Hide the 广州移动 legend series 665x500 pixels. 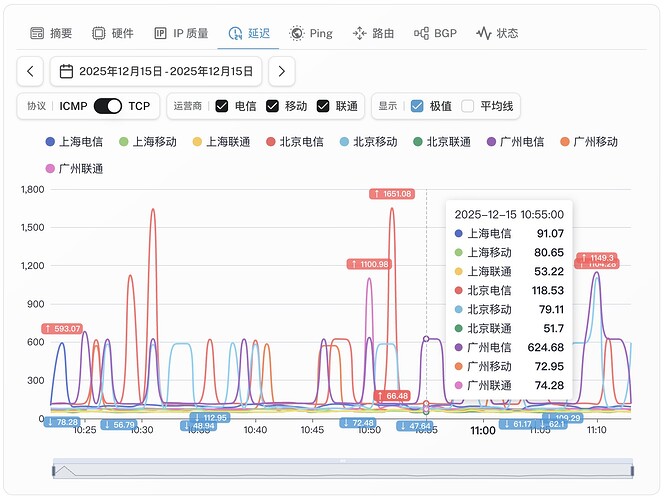(589, 142)
